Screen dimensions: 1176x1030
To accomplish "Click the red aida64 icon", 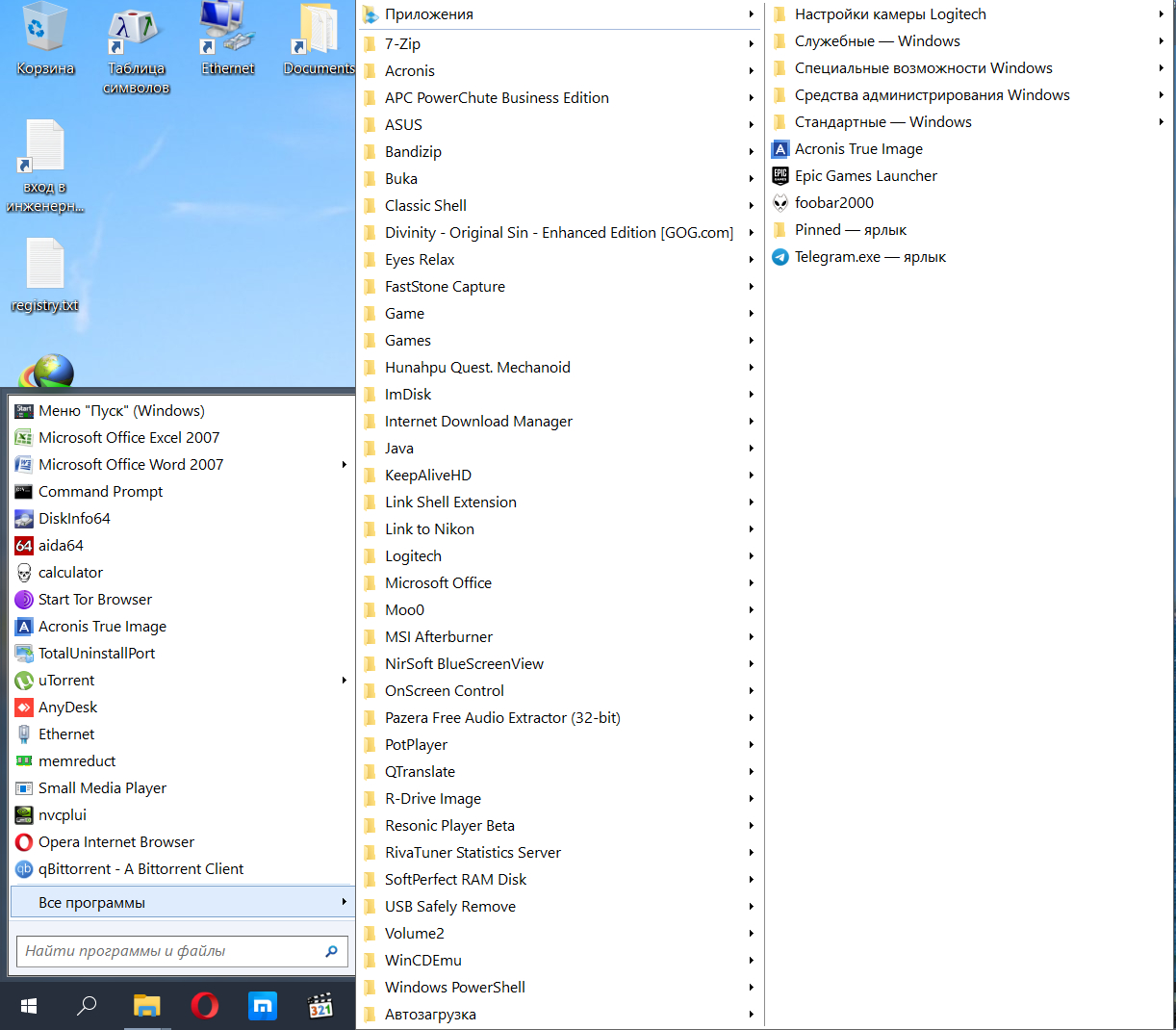I will coord(24,546).
